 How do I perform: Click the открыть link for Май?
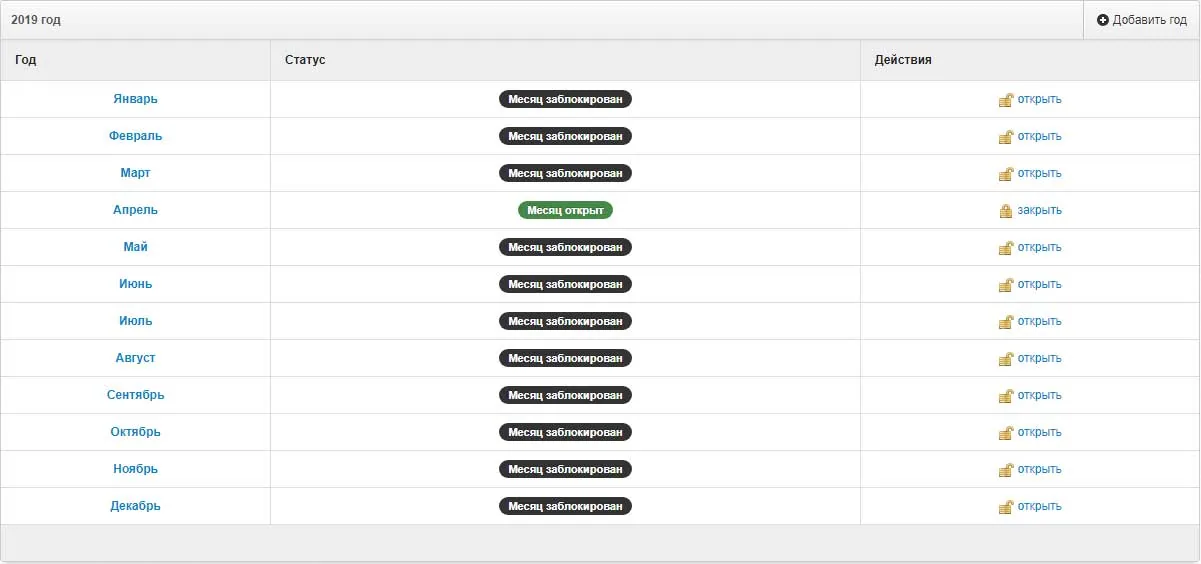(x=1039, y=247)
